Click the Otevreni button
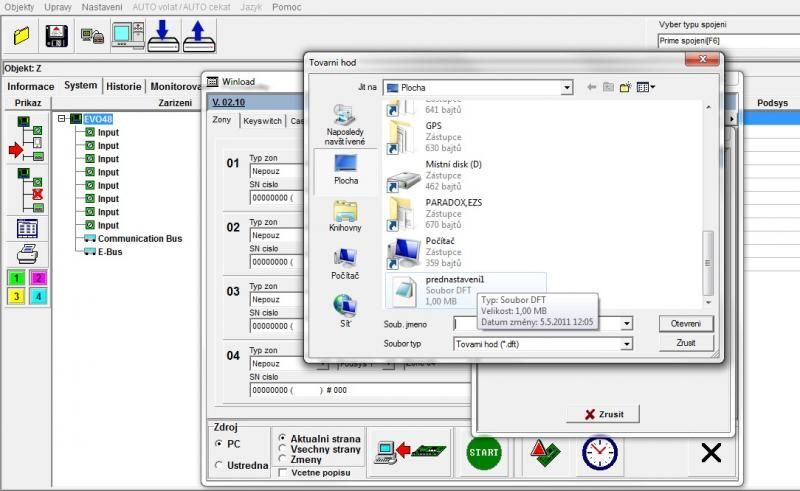The image size is (800, 491). click(x=685, y=324)
